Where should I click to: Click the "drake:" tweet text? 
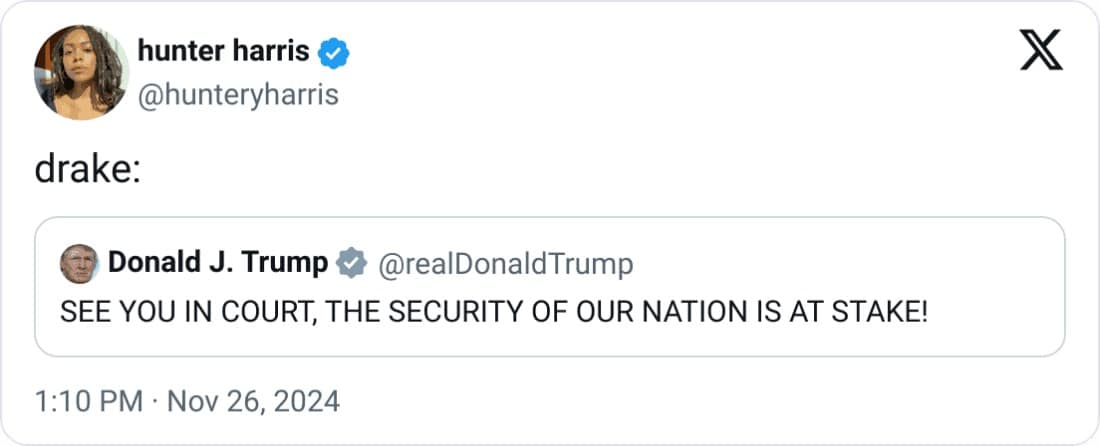[x=87, y=170]
